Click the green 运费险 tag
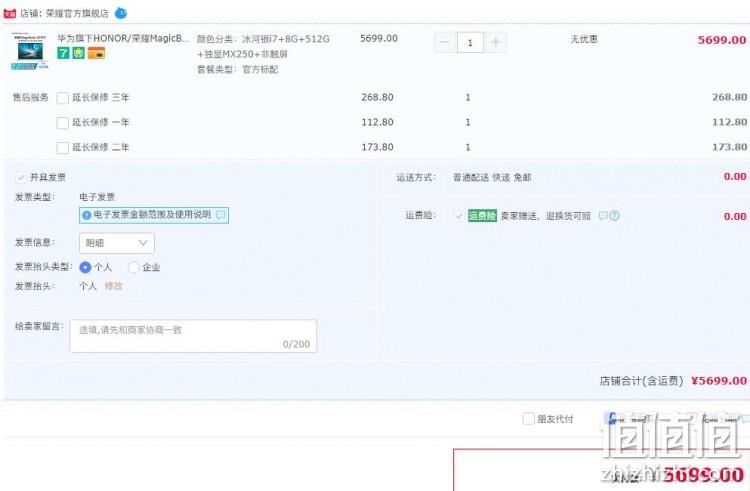This screenshot has width=750, height=491. [482, 216]
